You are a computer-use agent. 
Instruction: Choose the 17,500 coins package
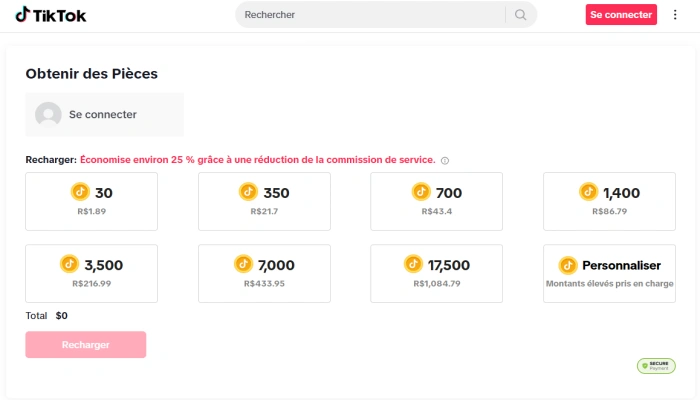pyautogui.click(x=436, y=273)
